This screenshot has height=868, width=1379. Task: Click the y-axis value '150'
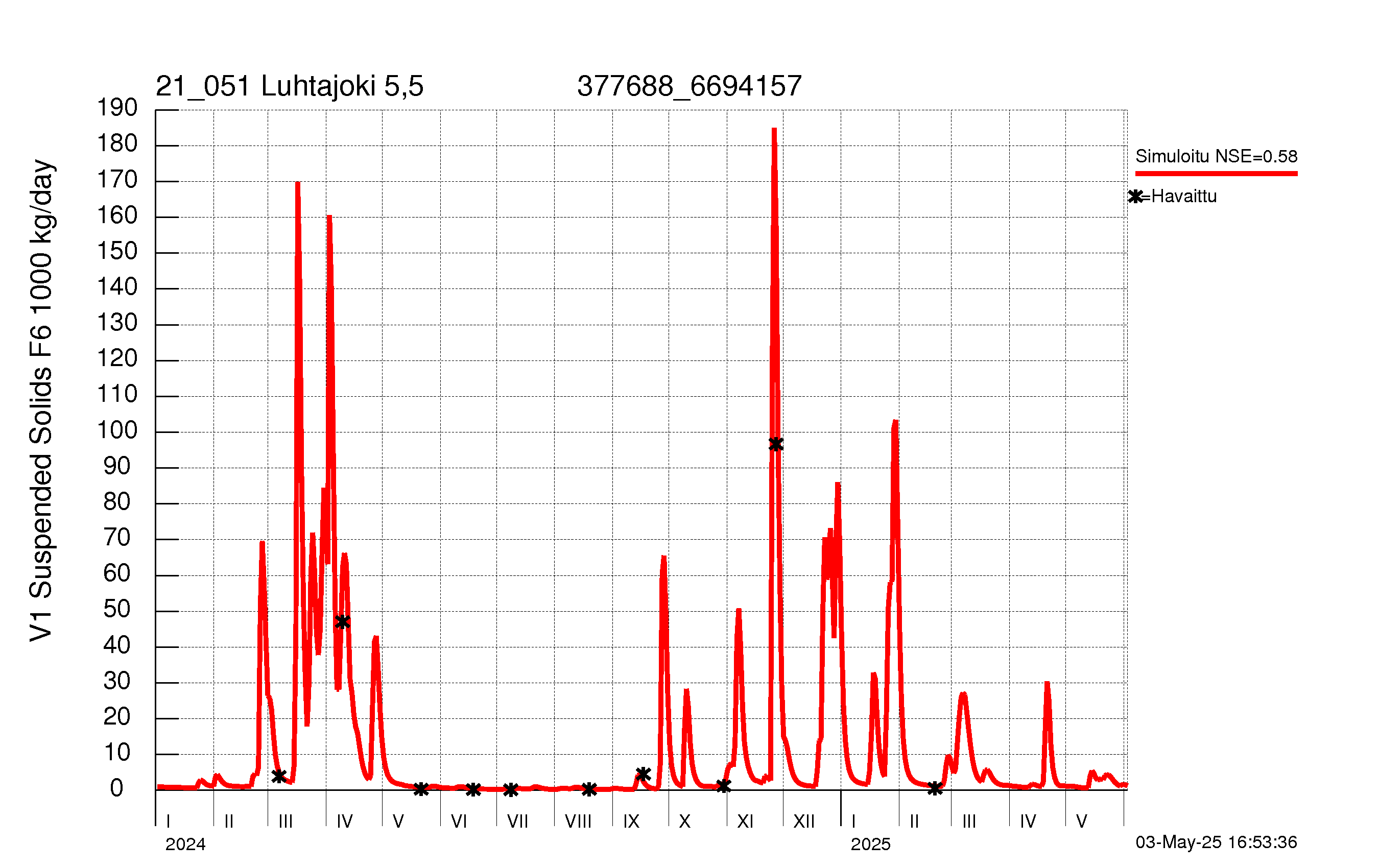(x=117, y=251)
